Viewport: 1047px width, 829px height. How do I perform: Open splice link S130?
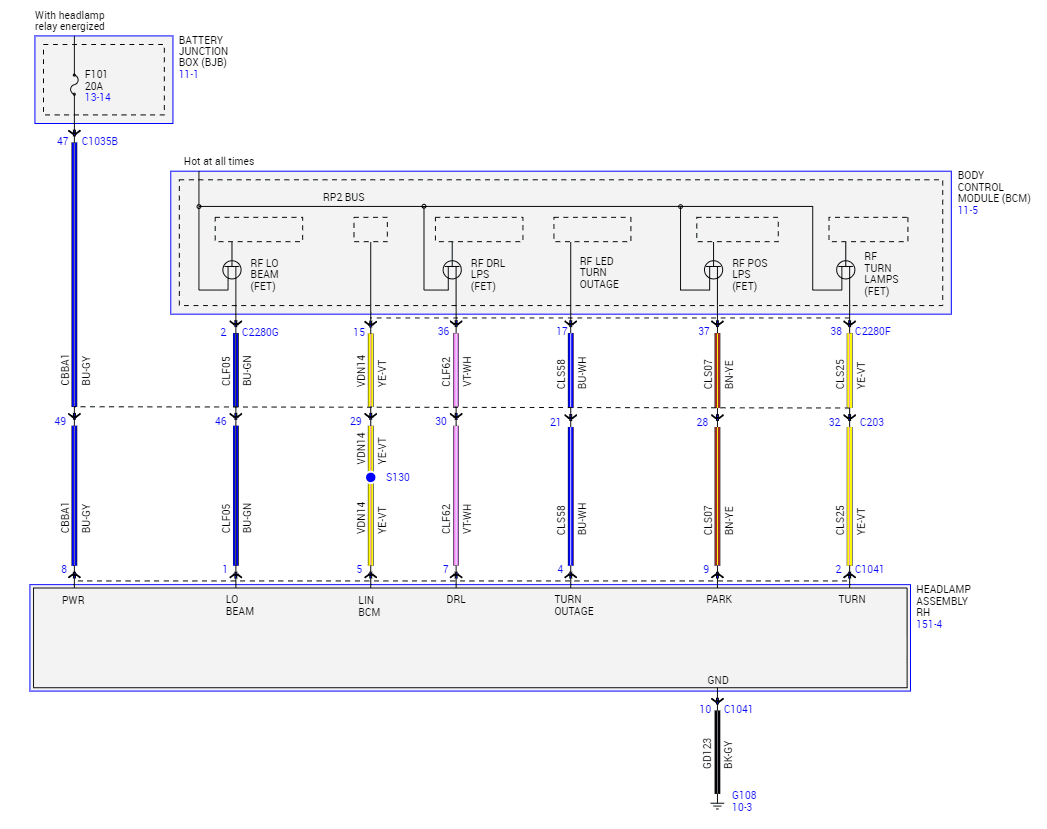pyautogui.click(x=397, y=477)
